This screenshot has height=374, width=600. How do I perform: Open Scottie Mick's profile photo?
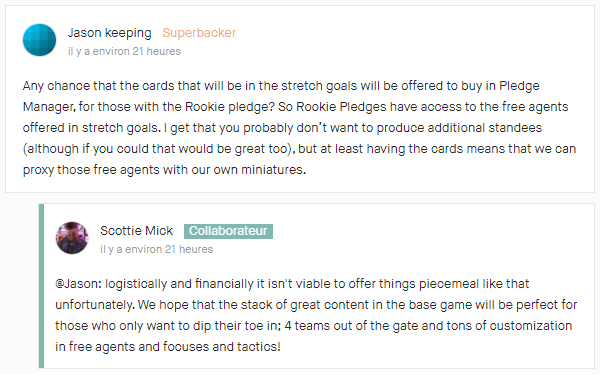pos(72,238)
